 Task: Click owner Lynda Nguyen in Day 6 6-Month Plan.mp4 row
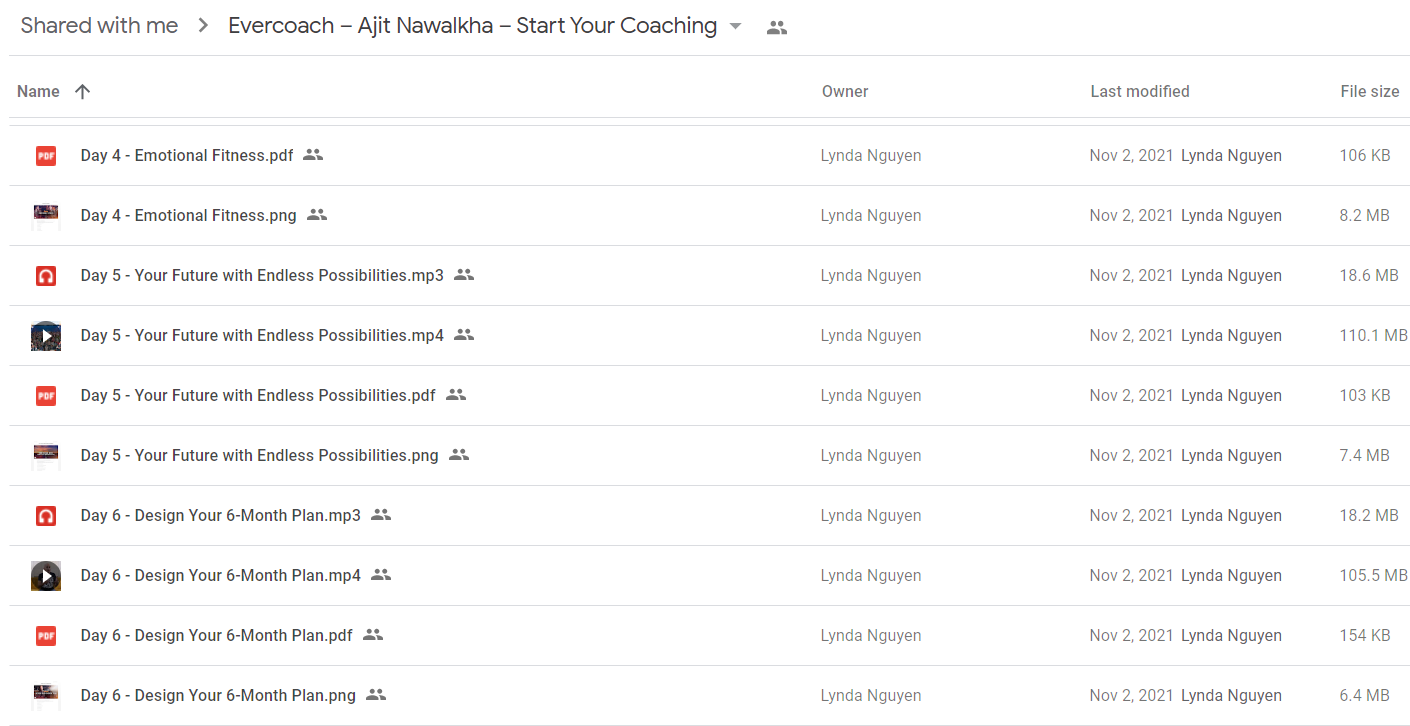871,575
